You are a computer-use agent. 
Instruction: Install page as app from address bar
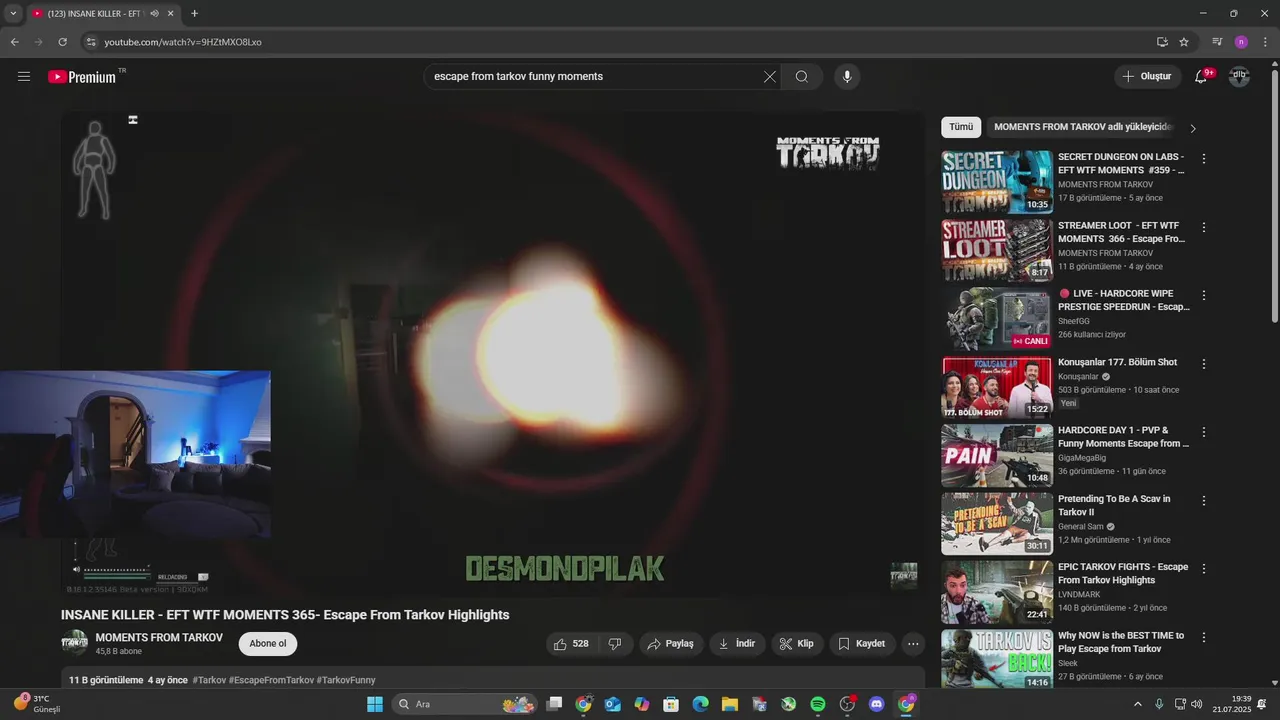click(x=1162, y=42)
